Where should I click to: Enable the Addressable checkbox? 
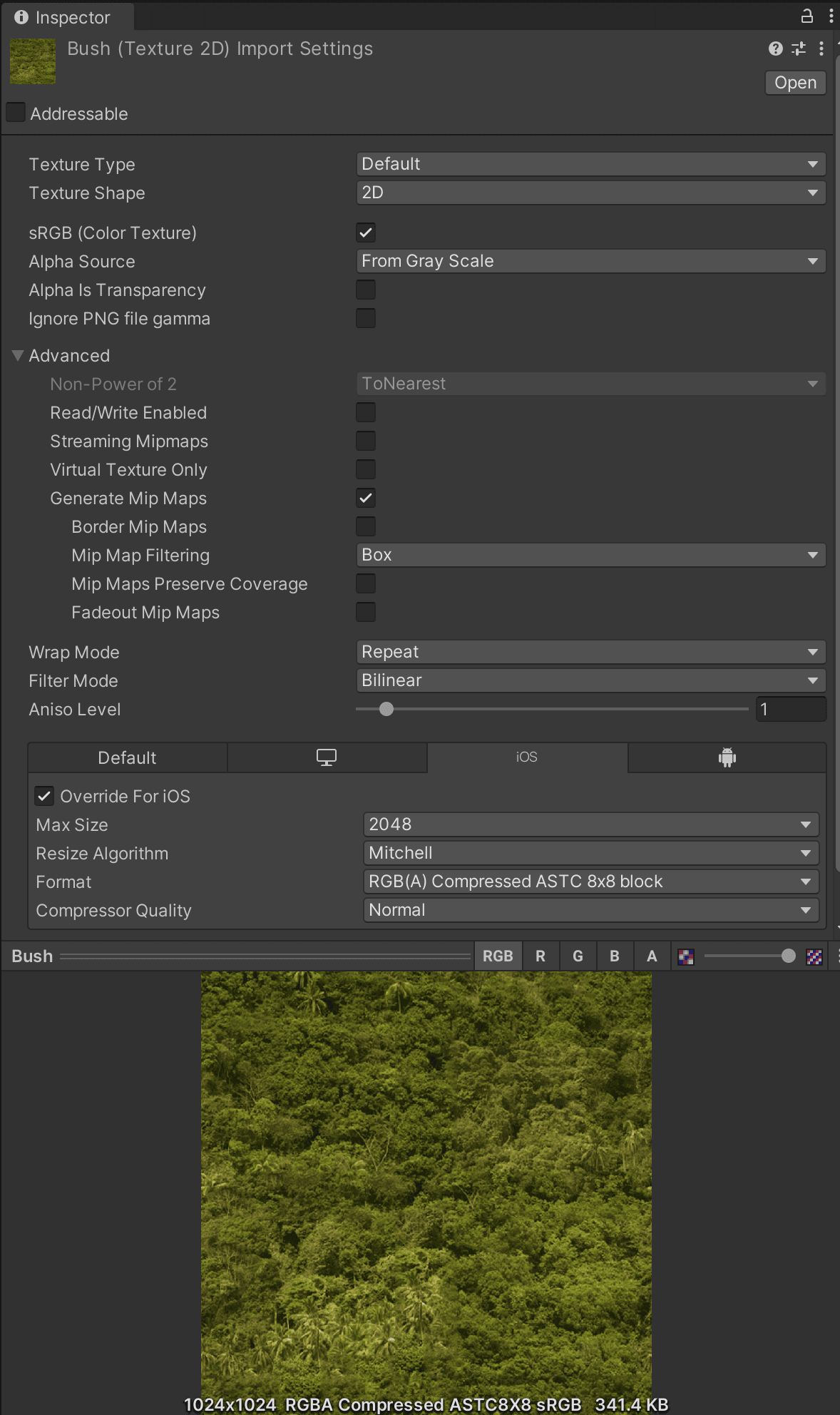(x=16, y=113)
